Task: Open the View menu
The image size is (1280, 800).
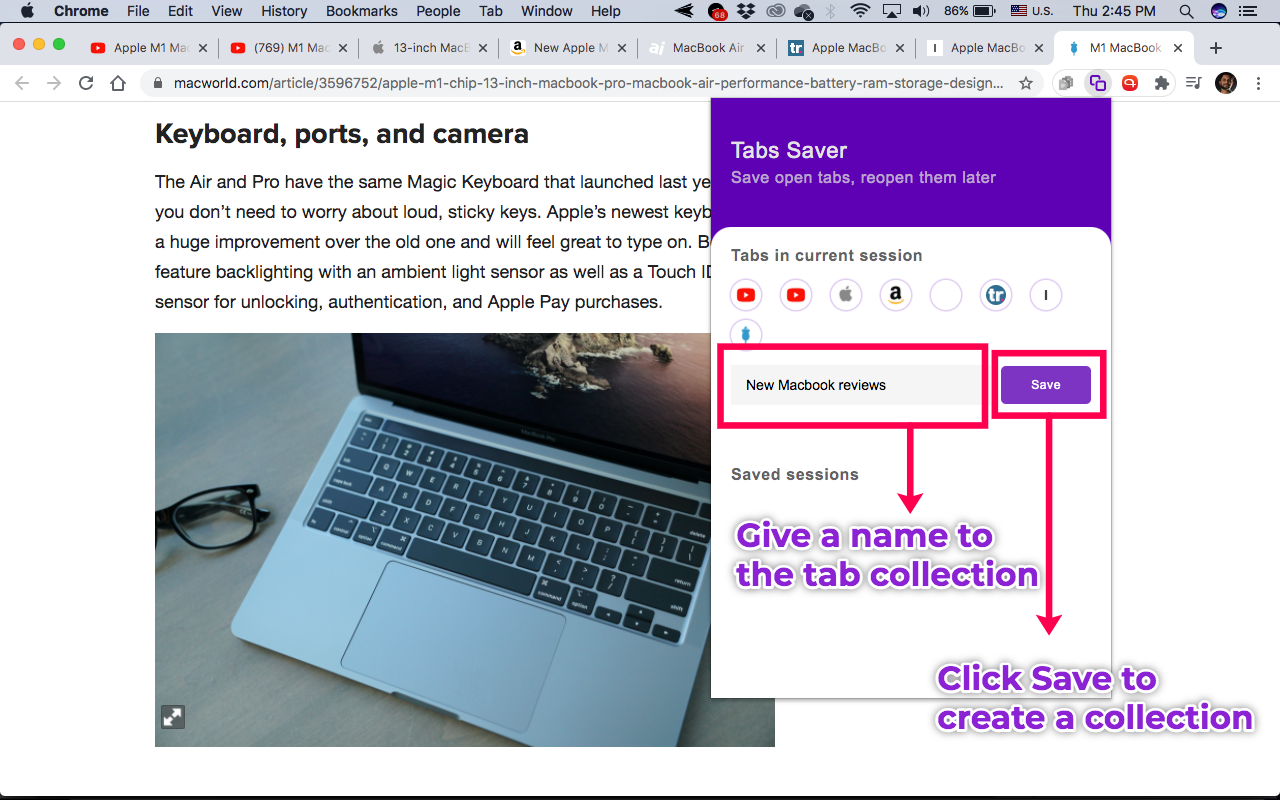Action: pos(227,11)
